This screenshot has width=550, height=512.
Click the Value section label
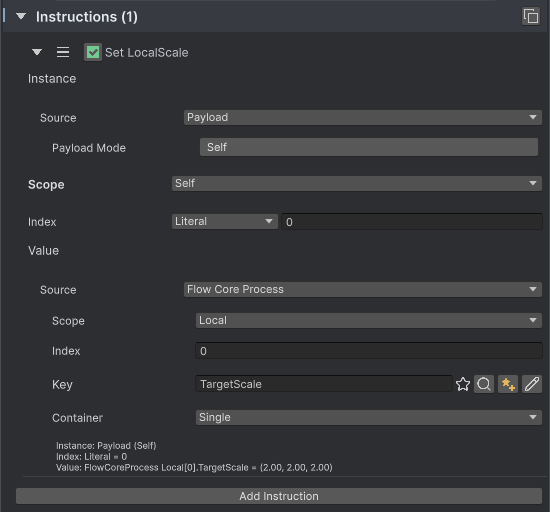(43, 251)
